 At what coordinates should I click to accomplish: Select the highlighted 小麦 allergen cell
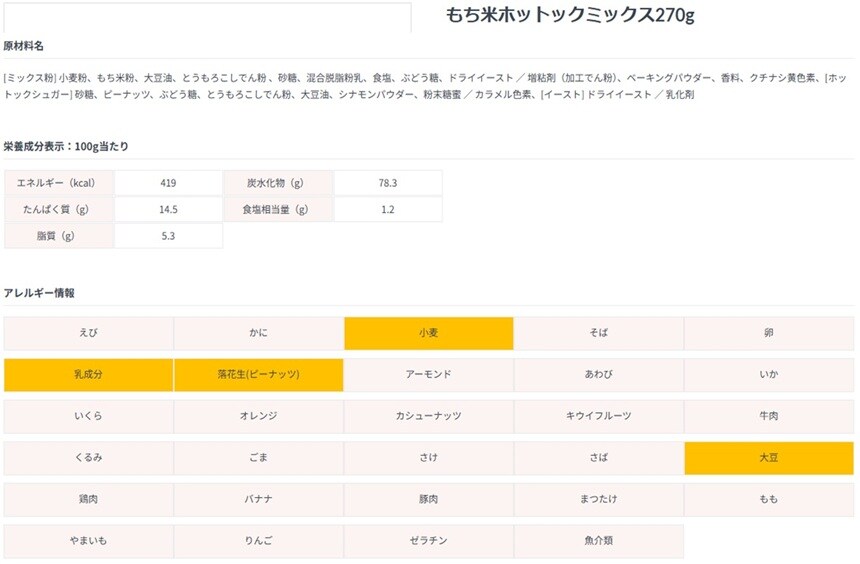428,333
